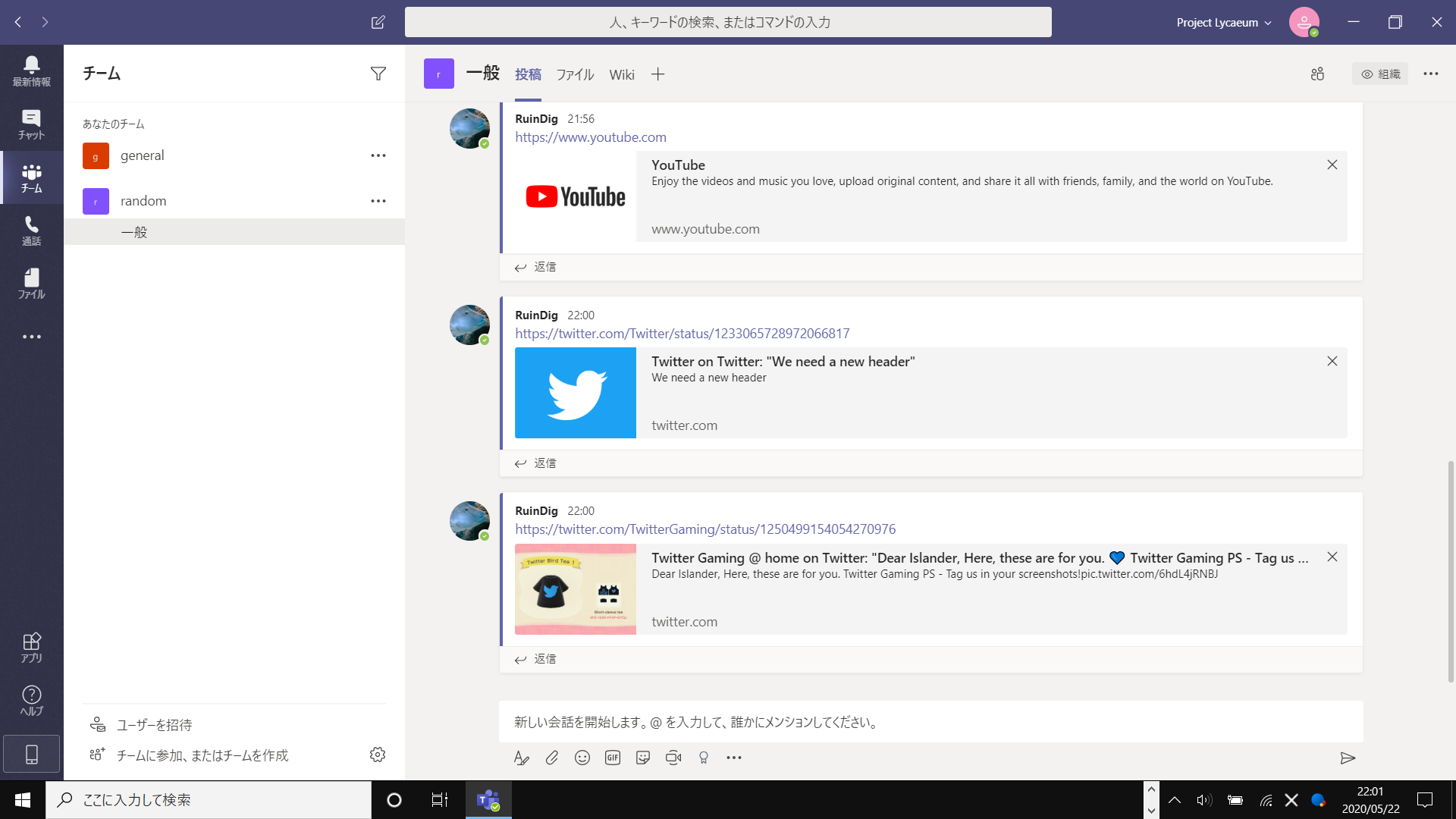Click the filter funnel icon in teams panel
The image size is (1456, 819).
(x=378, y=74)
